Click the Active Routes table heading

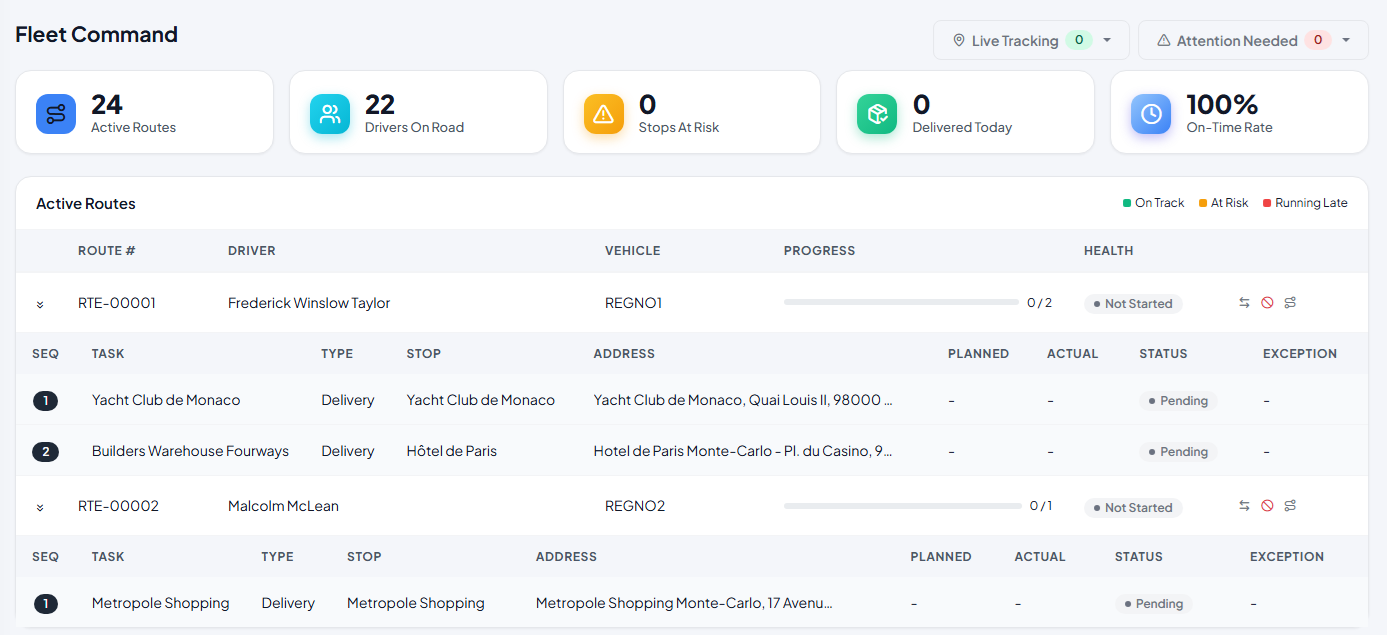click(x=86, y=204)
